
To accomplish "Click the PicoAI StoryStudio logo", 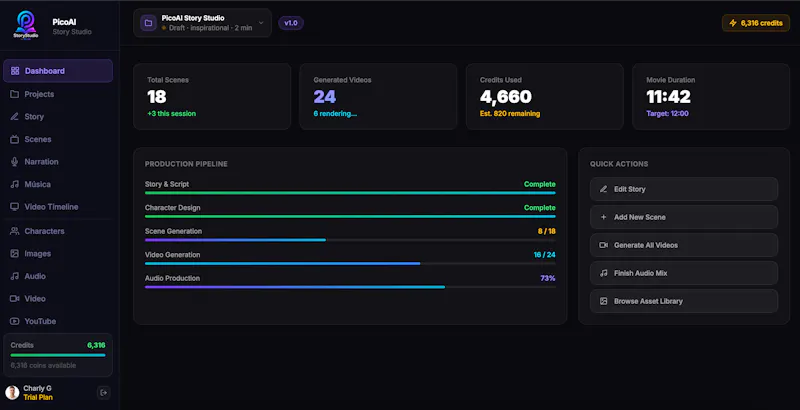I will pyautogui.click(x=26, y=24).
